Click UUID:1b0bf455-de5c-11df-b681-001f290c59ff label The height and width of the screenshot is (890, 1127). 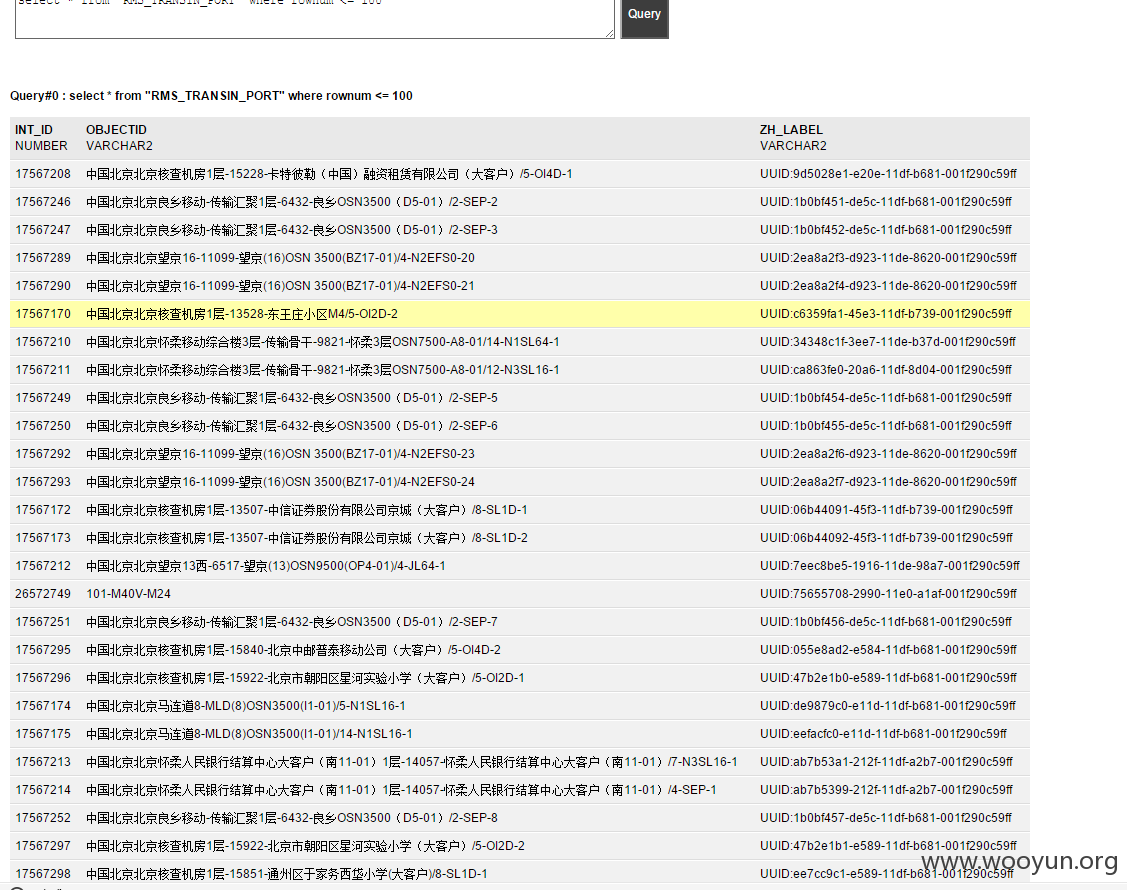(x=886, y=426)
